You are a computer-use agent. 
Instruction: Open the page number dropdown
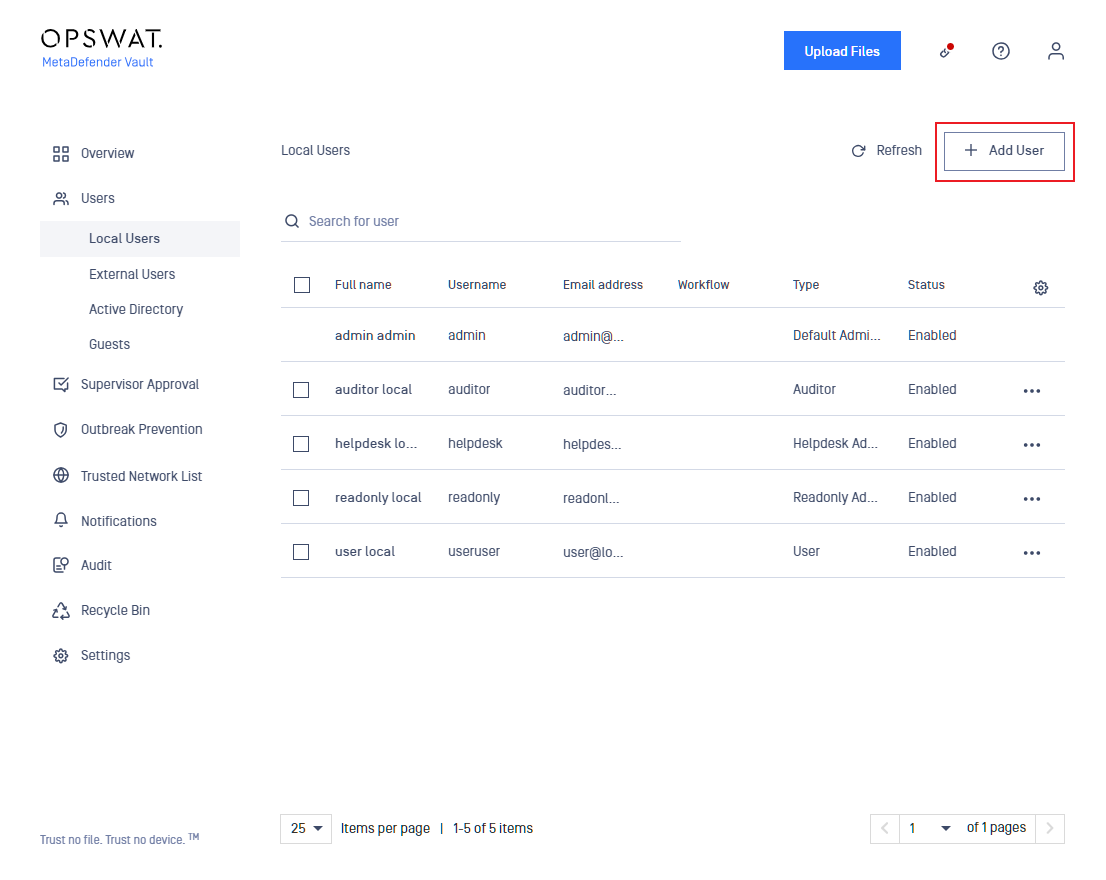(x=930, y=829)
